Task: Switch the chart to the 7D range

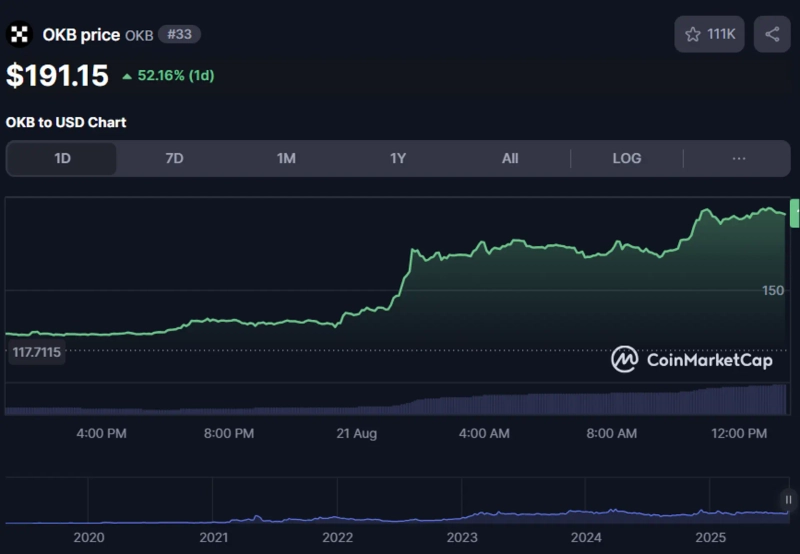Action: pos(174,158)
